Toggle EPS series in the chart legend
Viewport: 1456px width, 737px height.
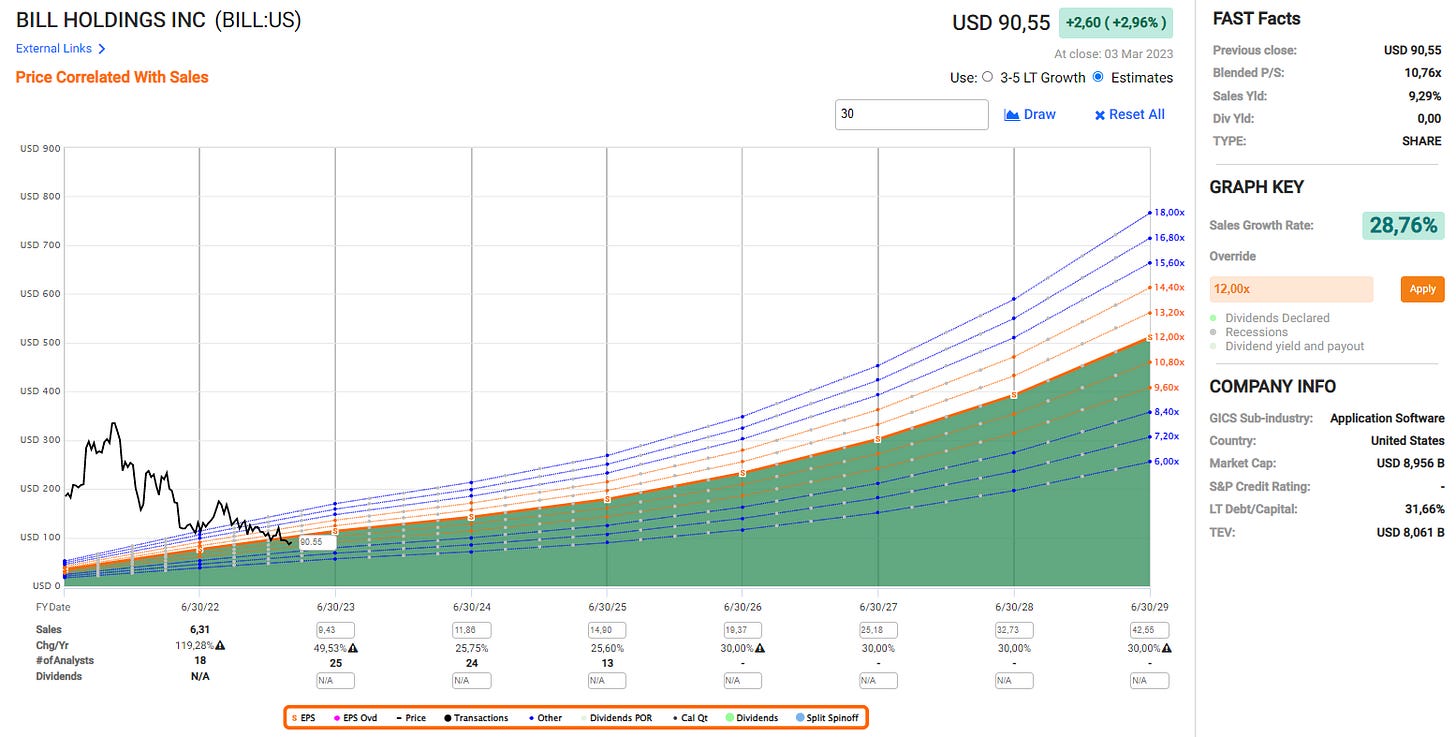point(303,718)
